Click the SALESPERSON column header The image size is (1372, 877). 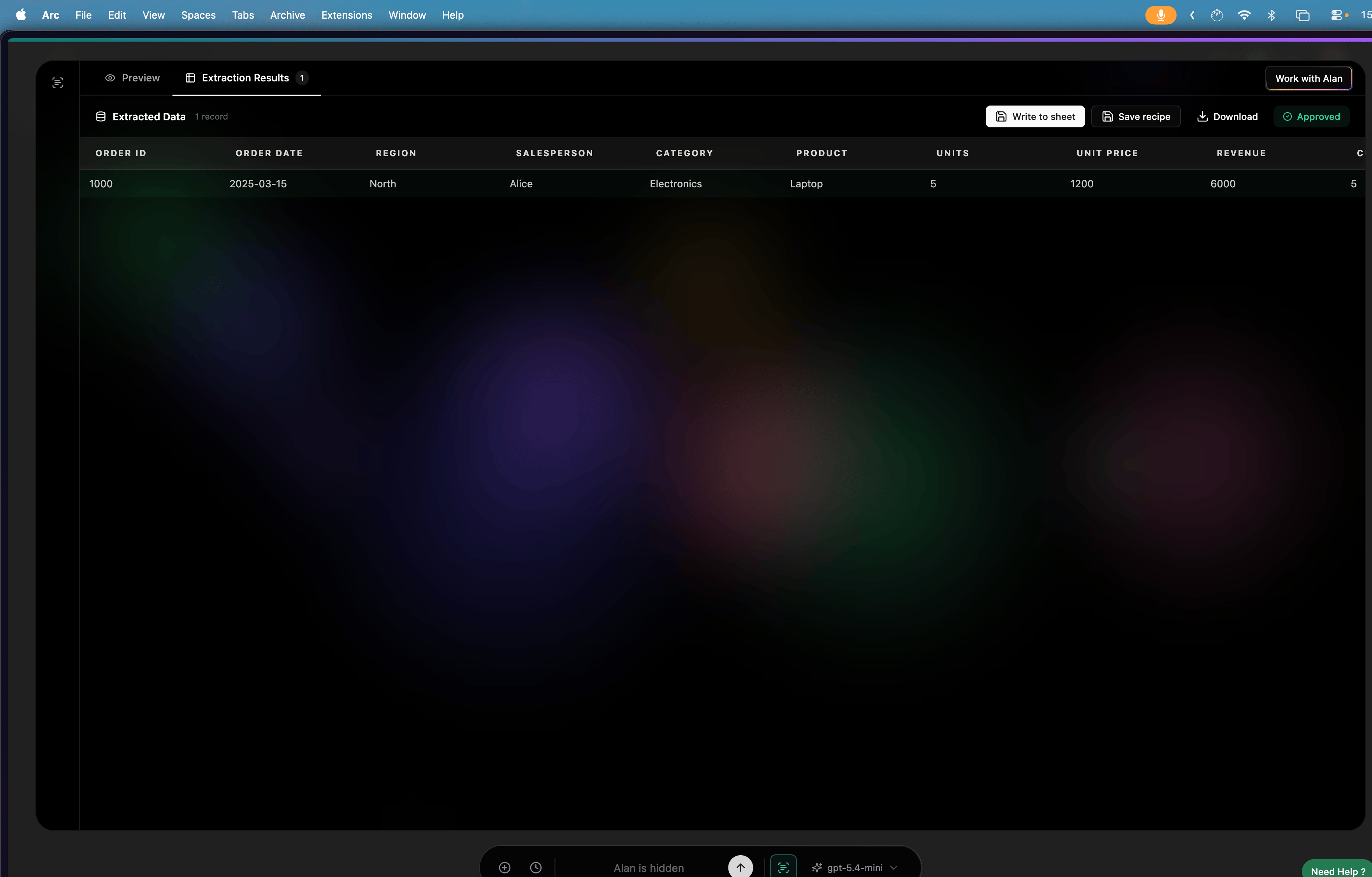(x=554, y=153)
